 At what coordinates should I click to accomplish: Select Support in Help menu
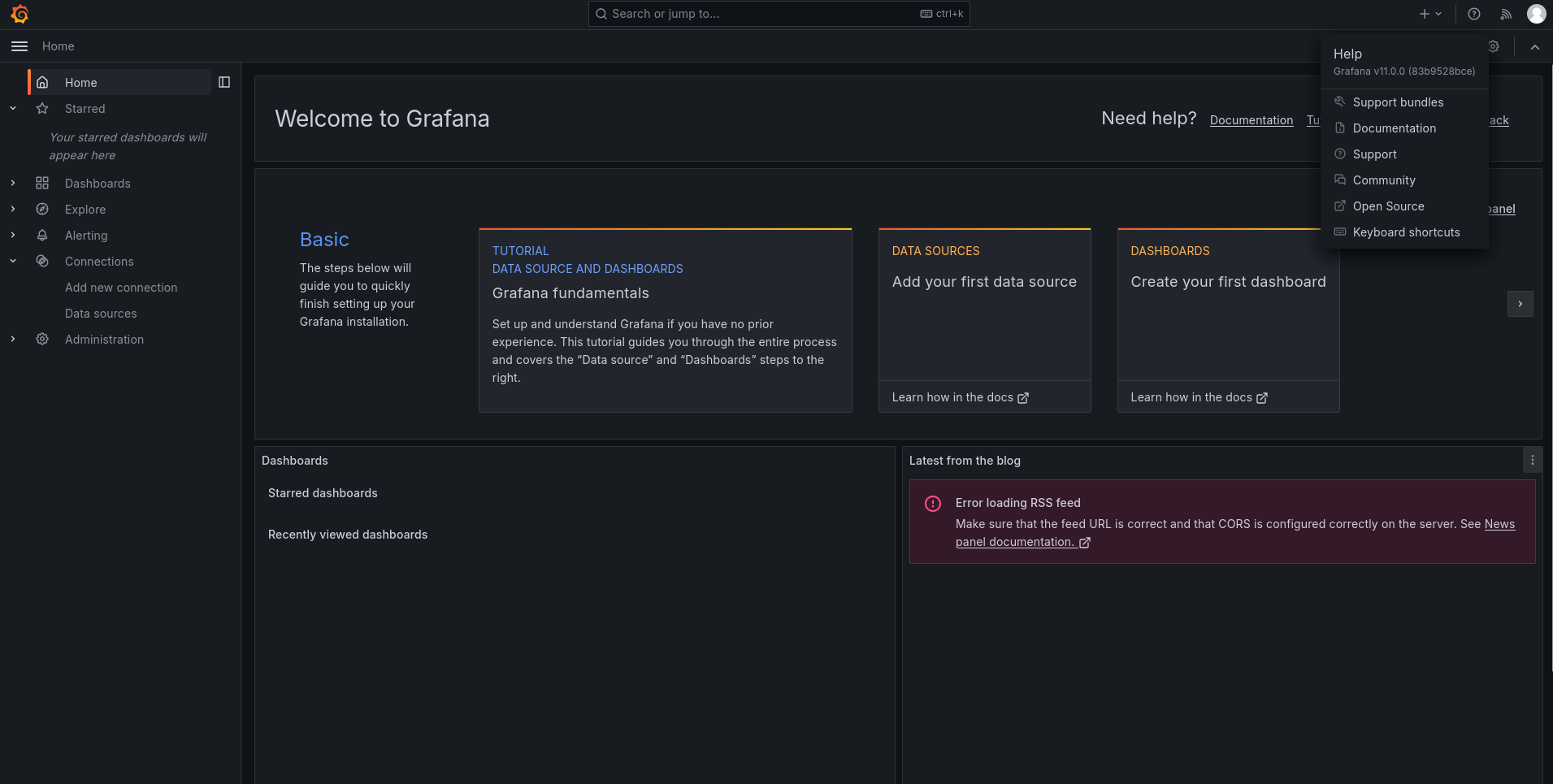(x=1404, y=154)
